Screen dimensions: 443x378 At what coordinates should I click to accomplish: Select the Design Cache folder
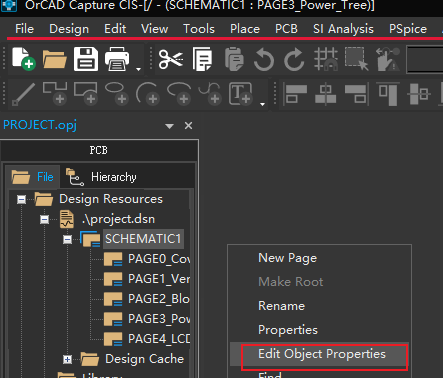144,359
